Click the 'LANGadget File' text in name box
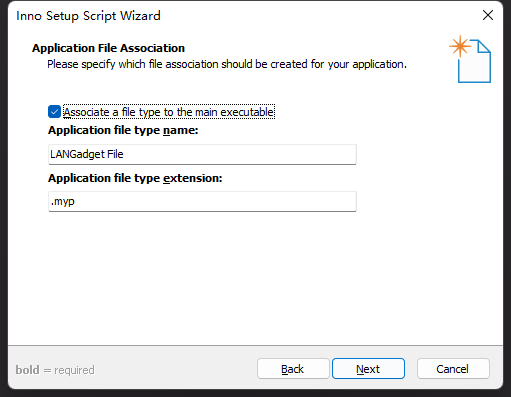This screenshot has height=397, width=511. [x=87, y=154]
